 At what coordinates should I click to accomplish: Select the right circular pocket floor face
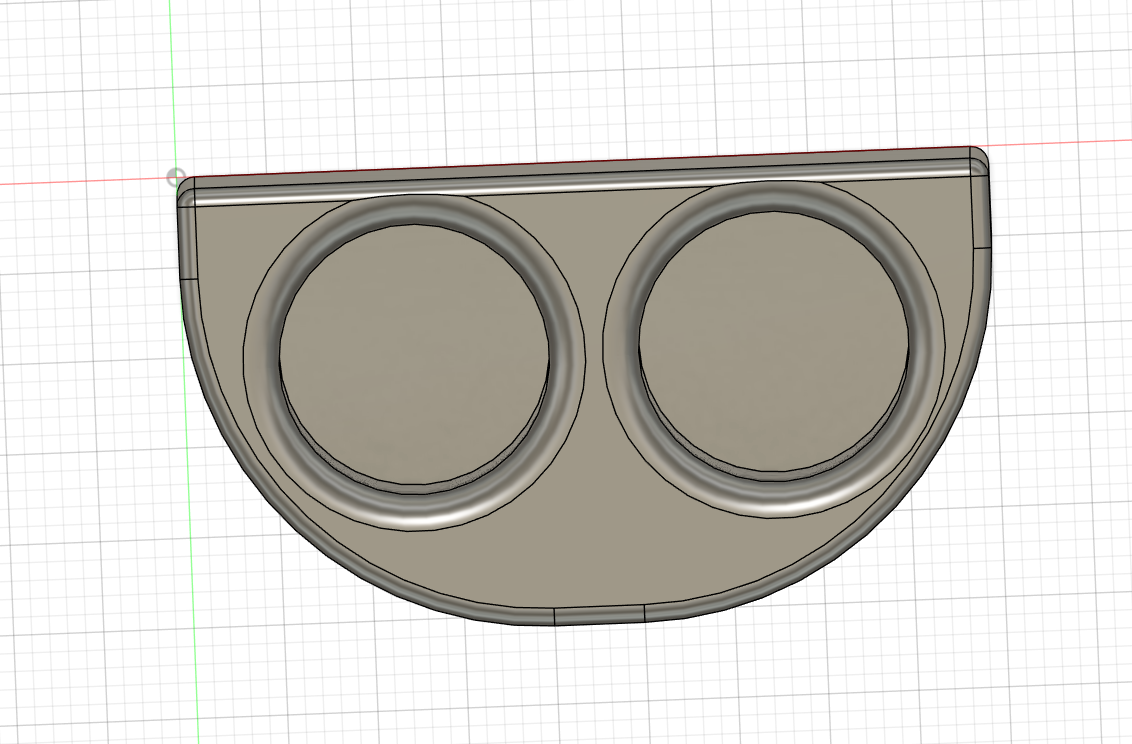pyautogui.click(x=772, y=341)
